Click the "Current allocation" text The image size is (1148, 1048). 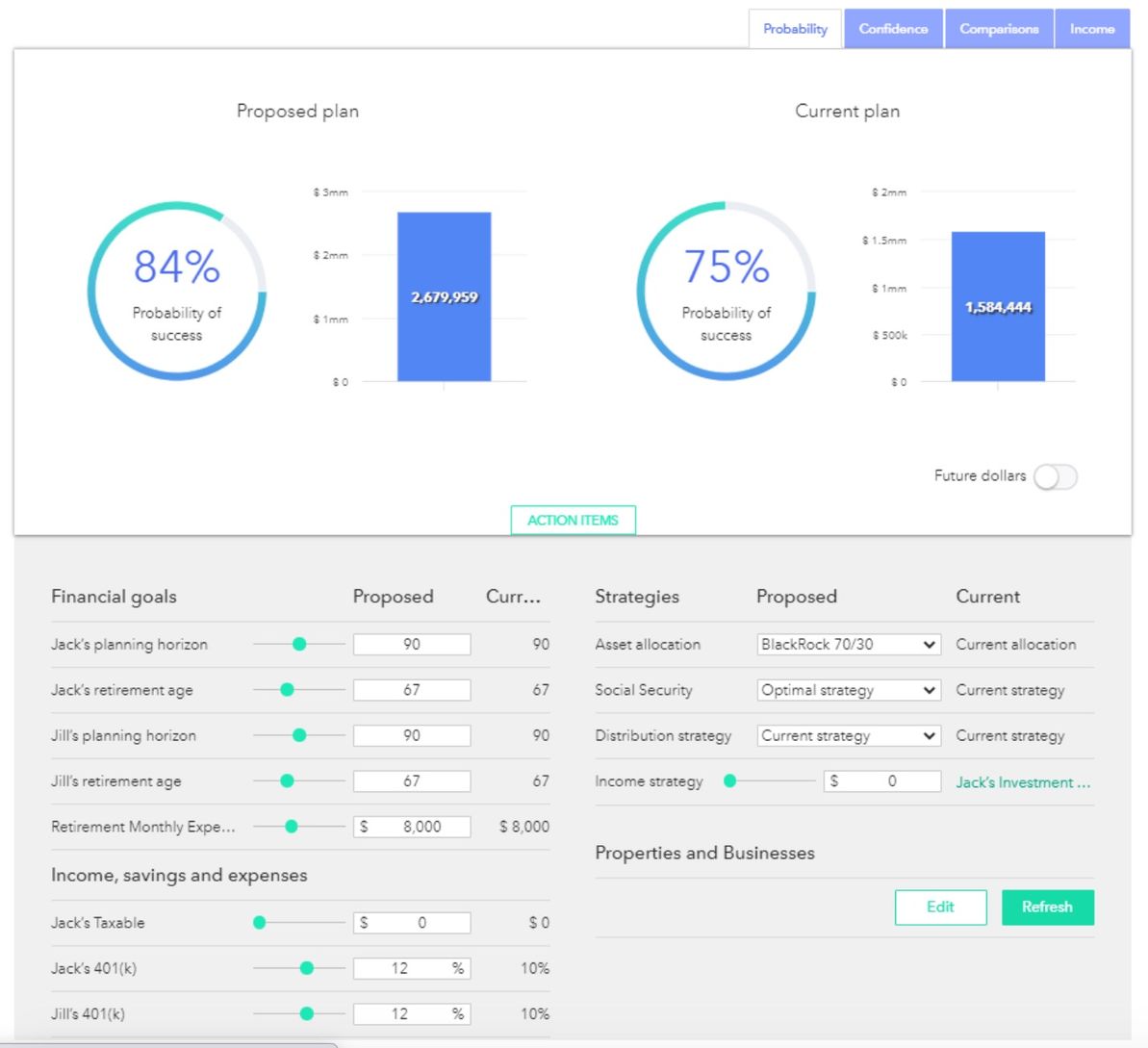pos(1015,645)
